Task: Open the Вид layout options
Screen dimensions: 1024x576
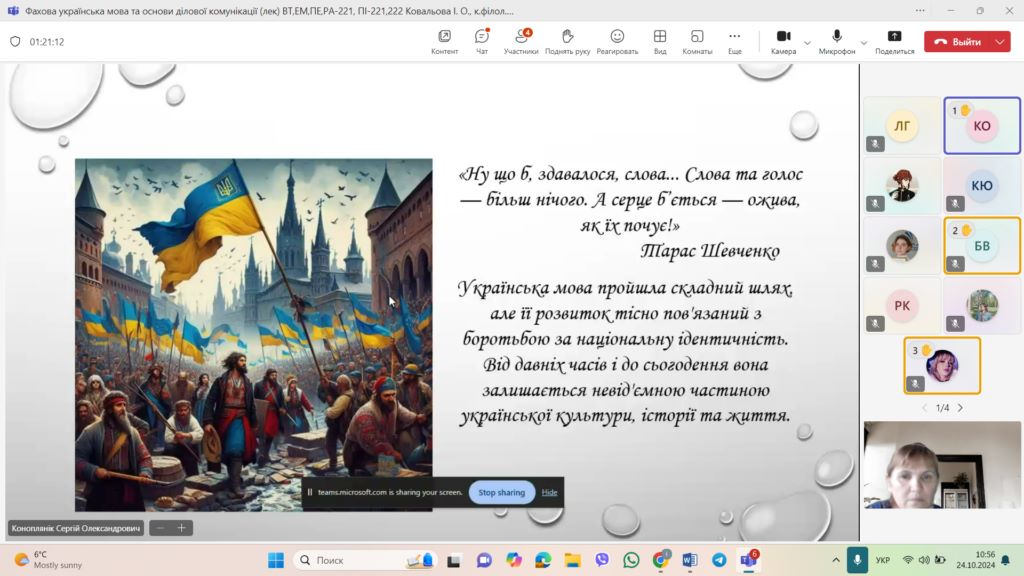Action: (x=660, y=41)
